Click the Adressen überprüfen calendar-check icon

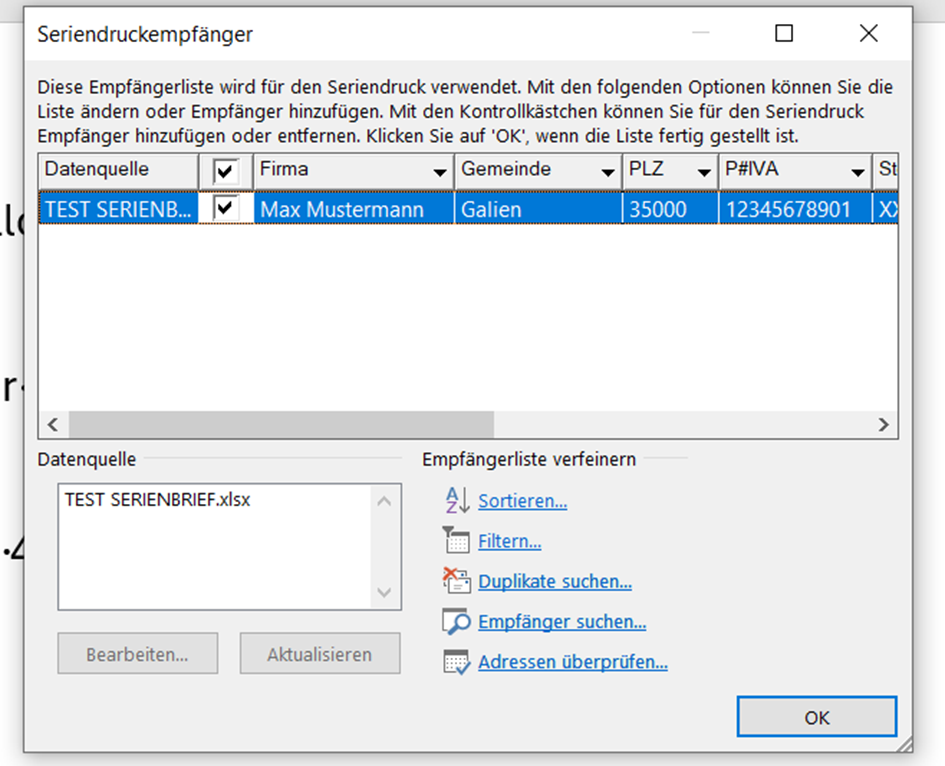(x=456, y=662)
